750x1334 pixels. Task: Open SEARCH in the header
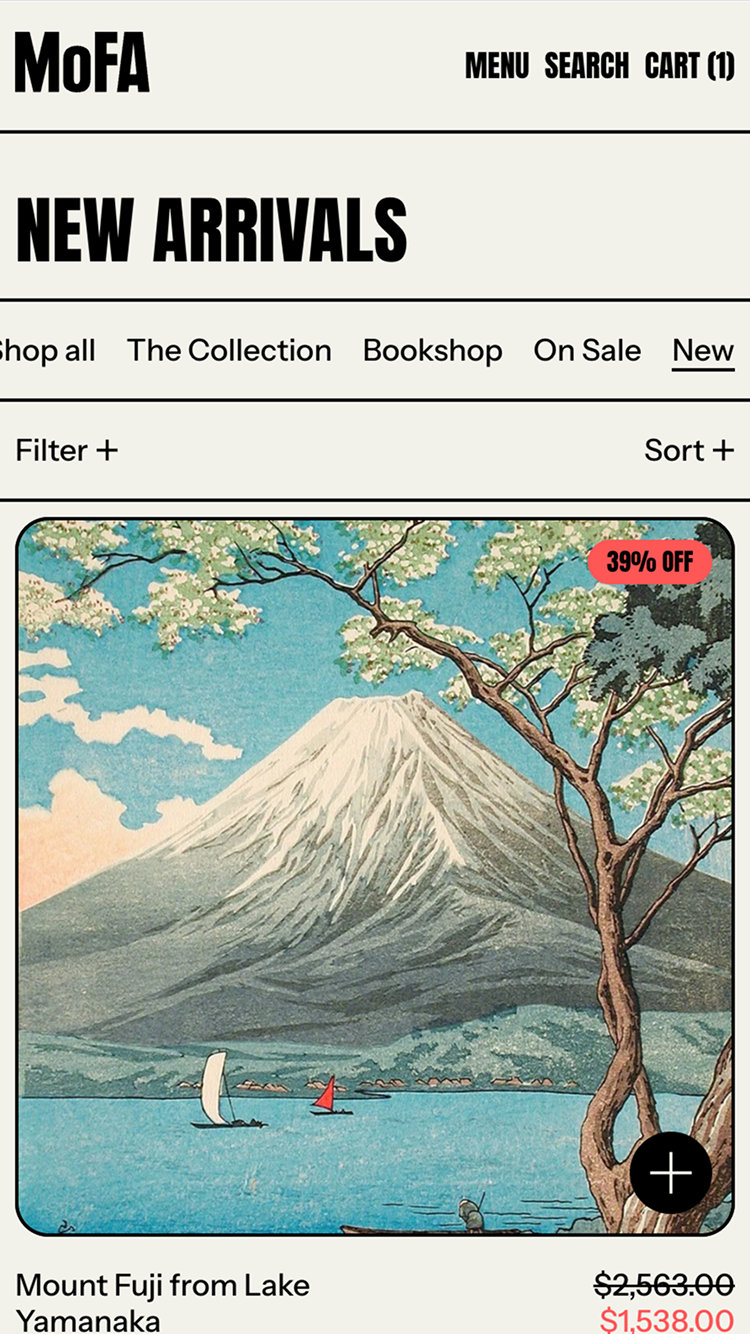[x=587, y=66]
